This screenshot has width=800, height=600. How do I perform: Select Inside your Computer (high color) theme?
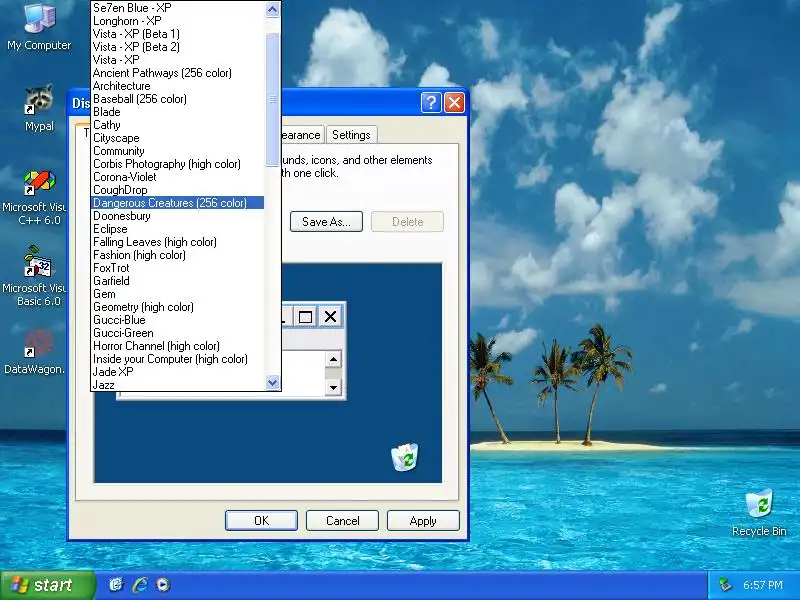(x=178, y=359)
